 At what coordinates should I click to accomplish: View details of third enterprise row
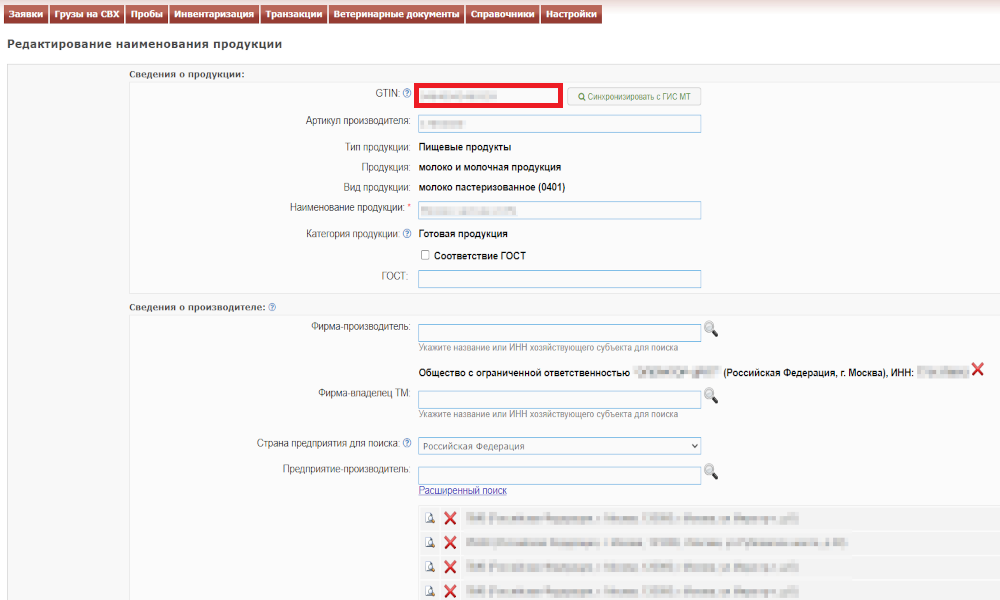[430, 567]
